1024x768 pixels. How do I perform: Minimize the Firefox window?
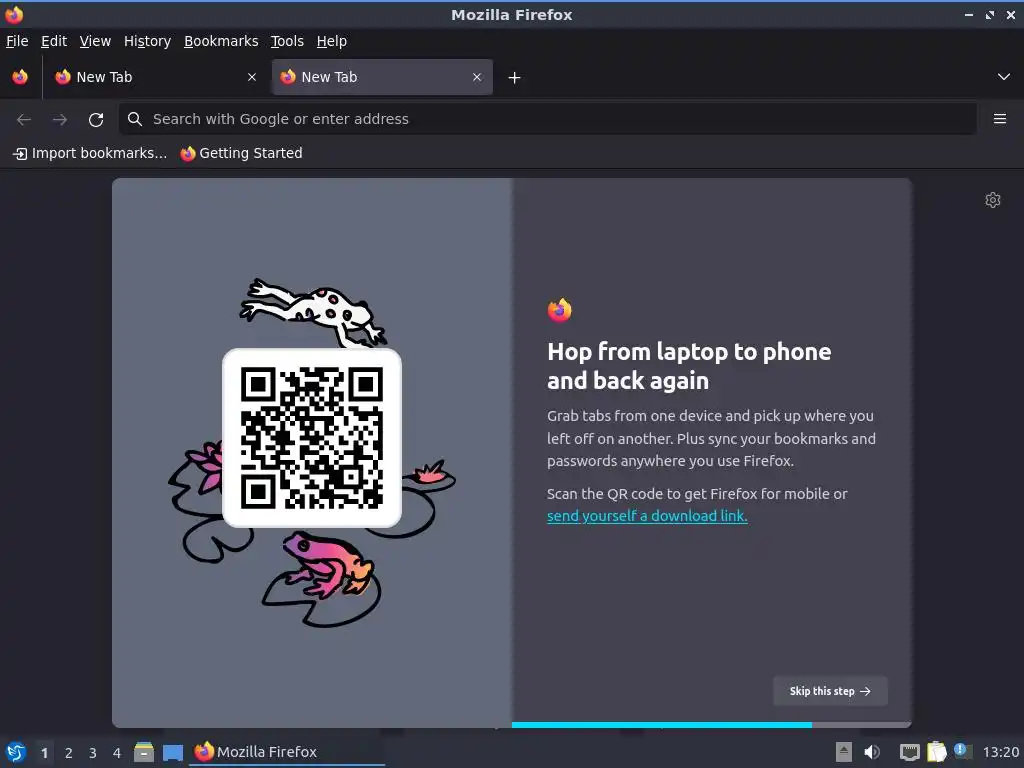(968, 15)
